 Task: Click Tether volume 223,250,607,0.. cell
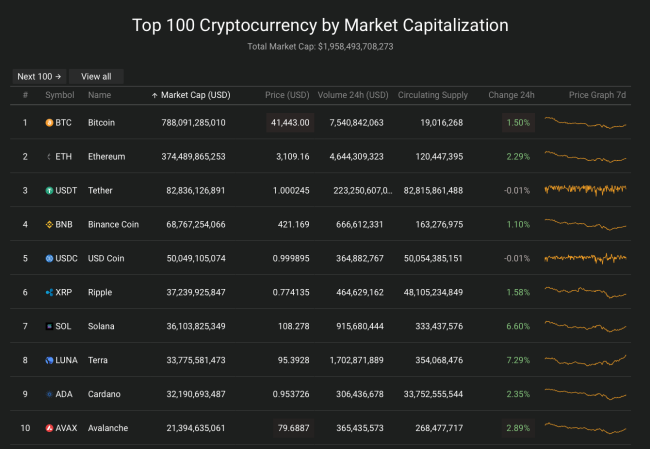click(x=363, y=191)
